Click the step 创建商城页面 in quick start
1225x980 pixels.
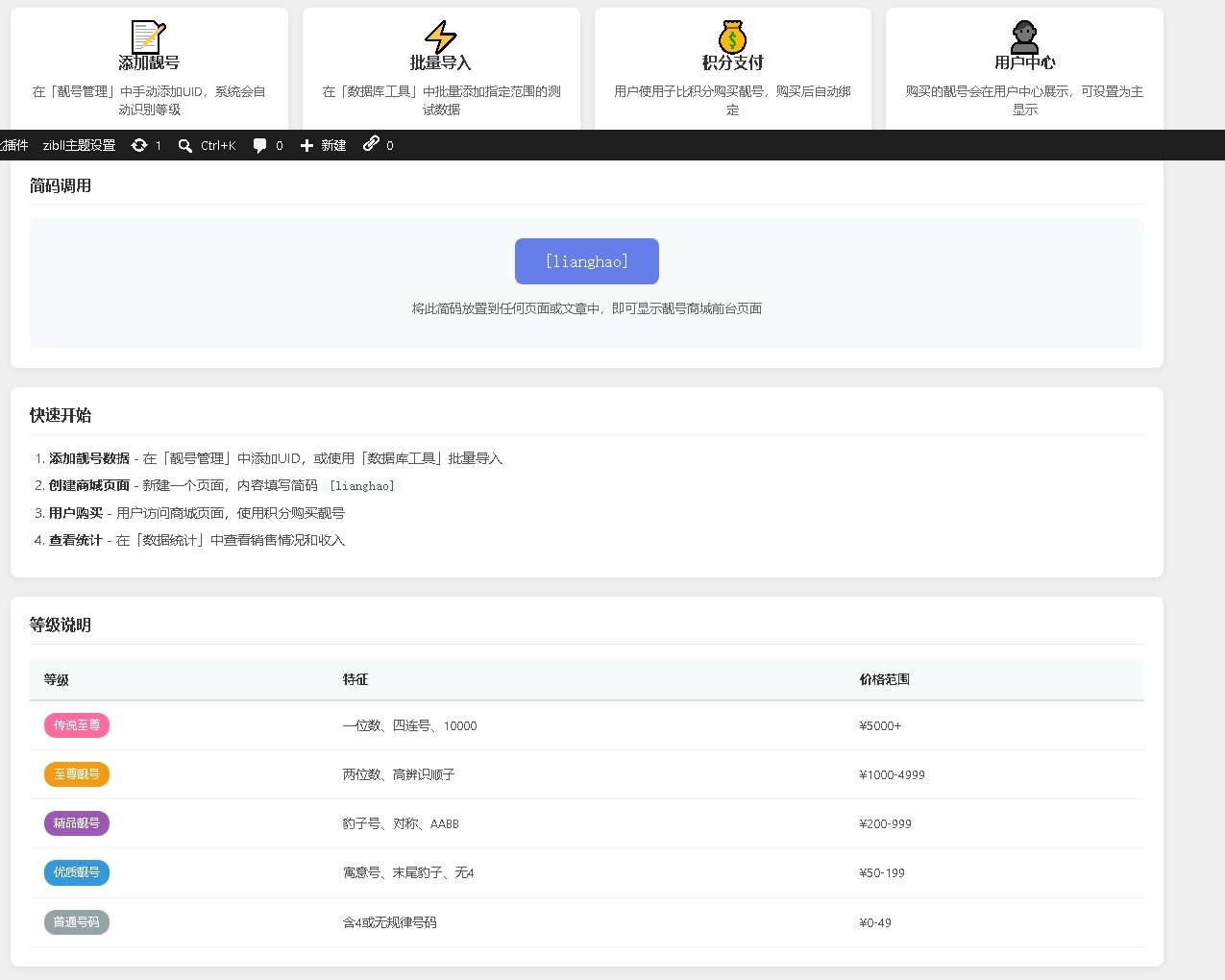tap(89, 485)
